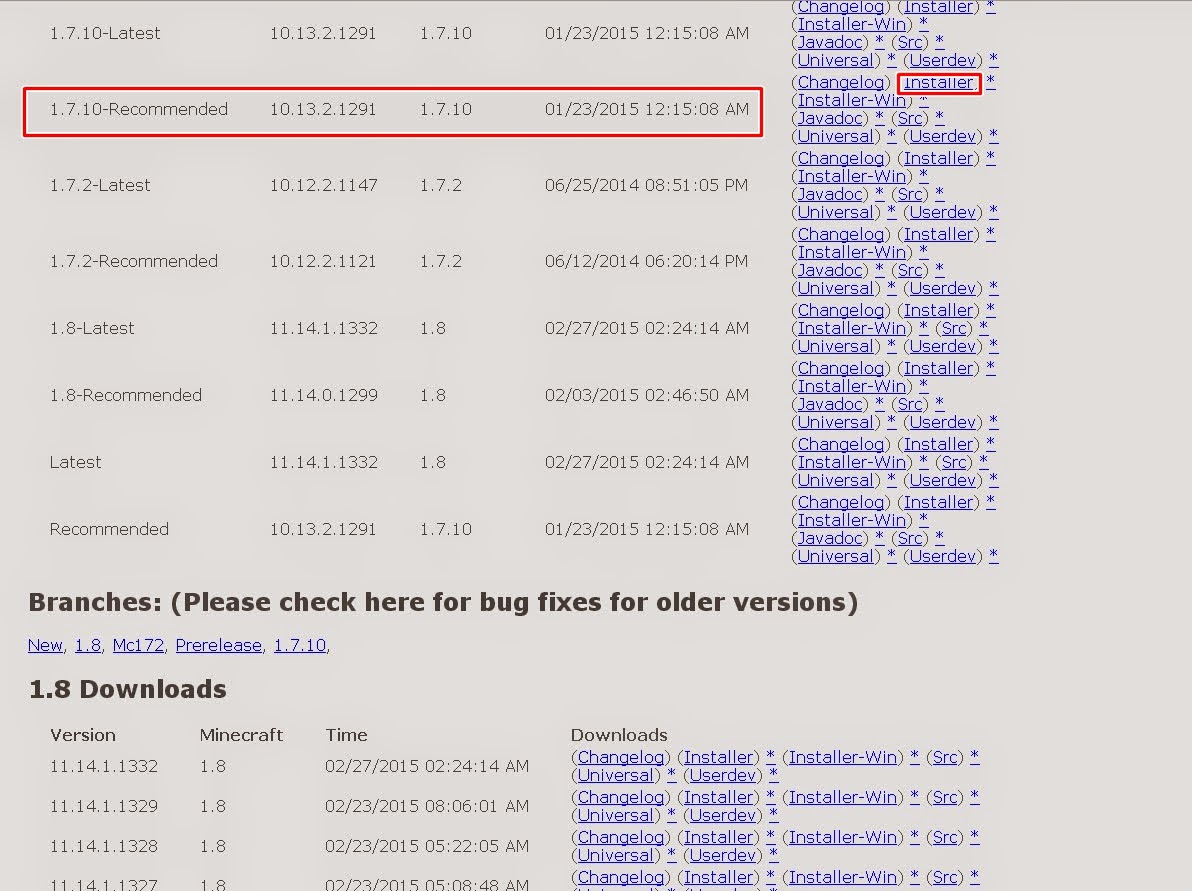Click asterisk after Installer in 1.7.2-Latest row

click(x=991, y=157)
